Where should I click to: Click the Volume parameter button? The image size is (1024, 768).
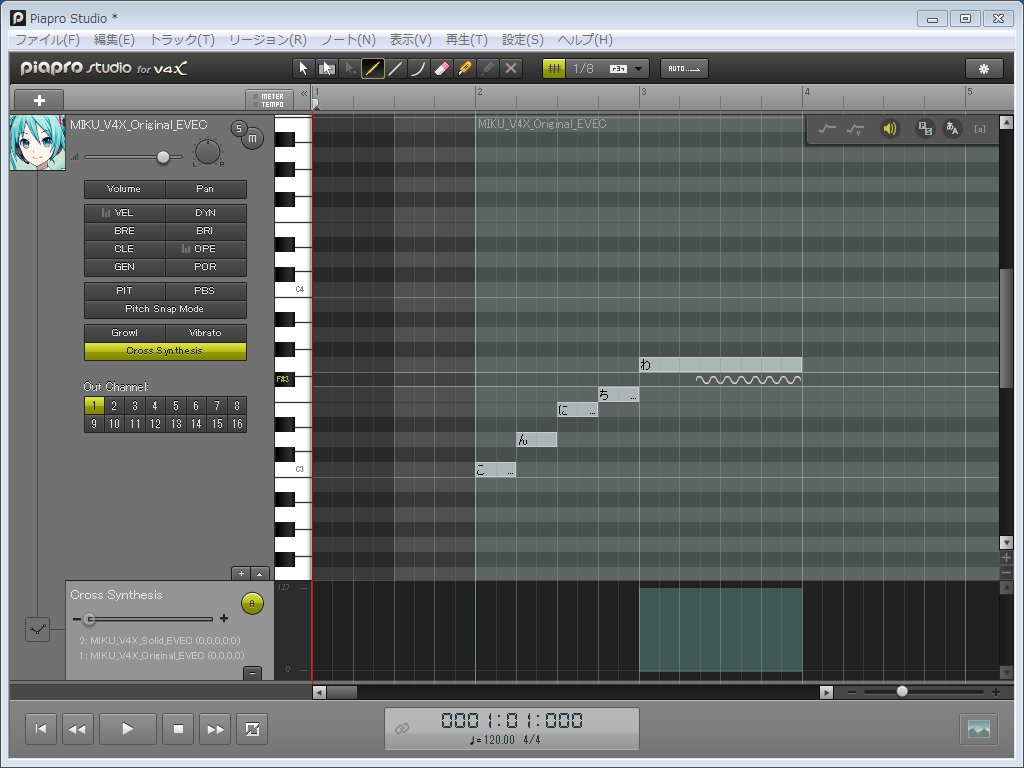[124, 189]
